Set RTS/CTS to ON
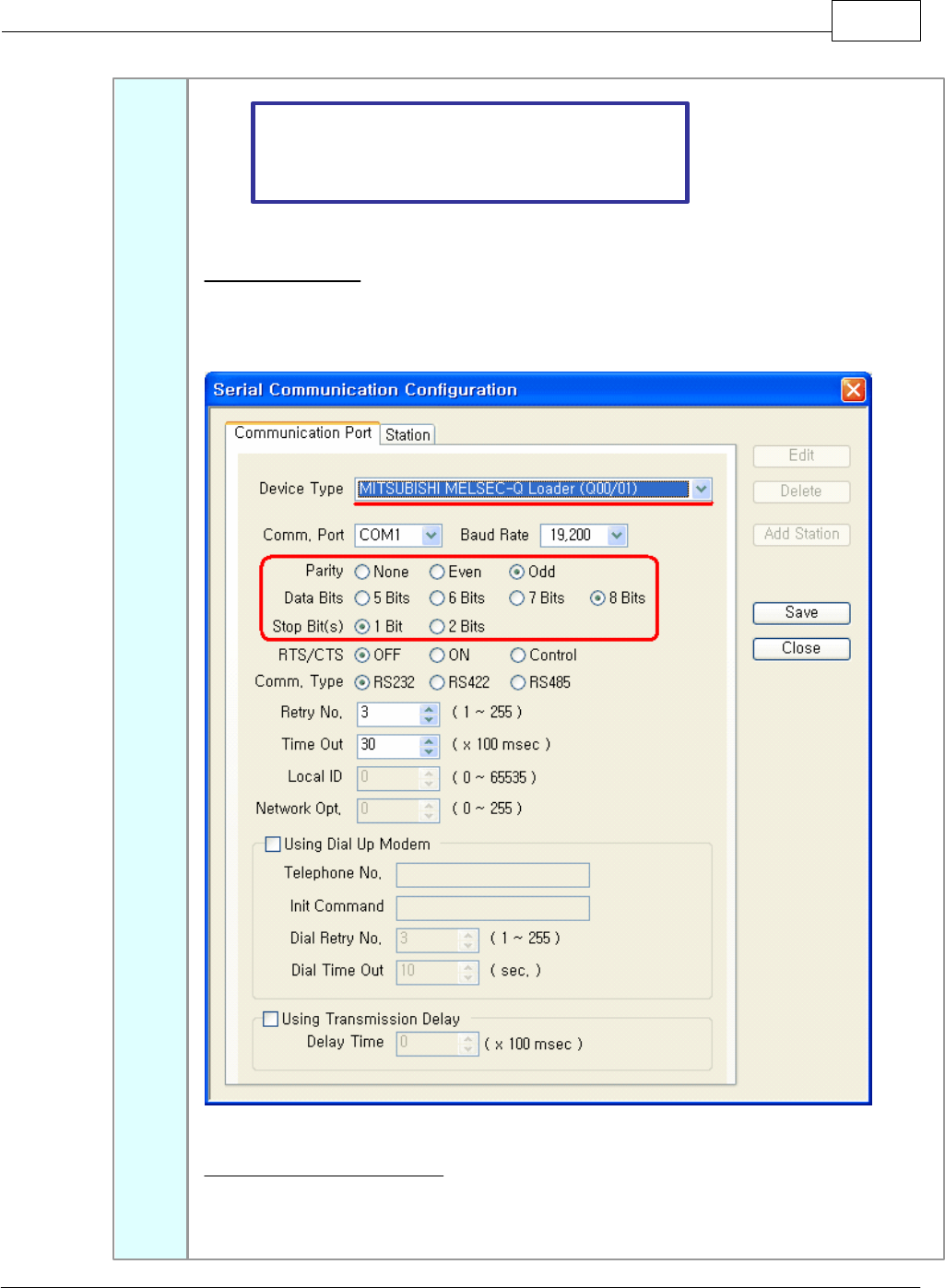This screenshot has height=1288, width=945. 437,656
